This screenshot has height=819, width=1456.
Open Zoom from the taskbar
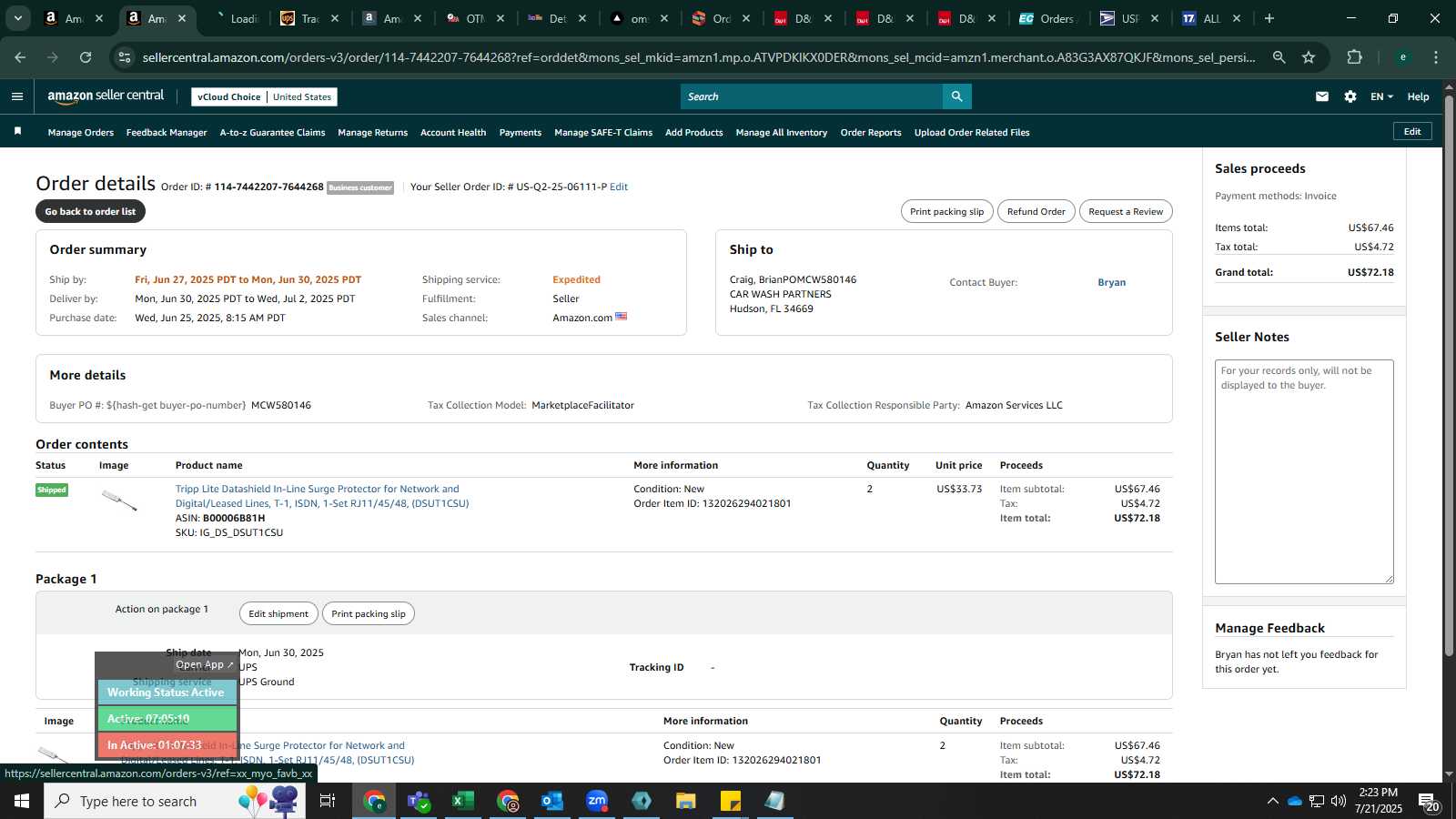click(x=597, y=801)
